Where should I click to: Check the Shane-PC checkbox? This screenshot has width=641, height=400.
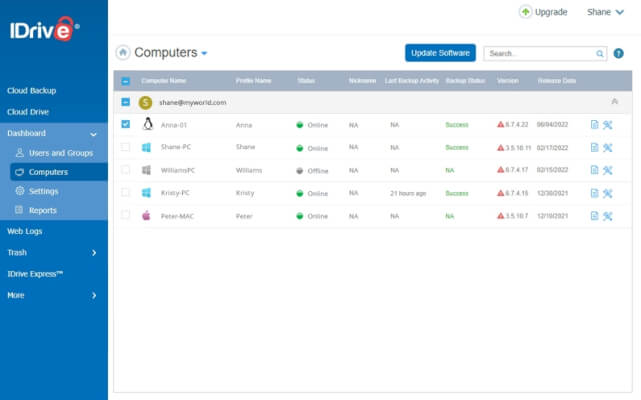point(126,147)
